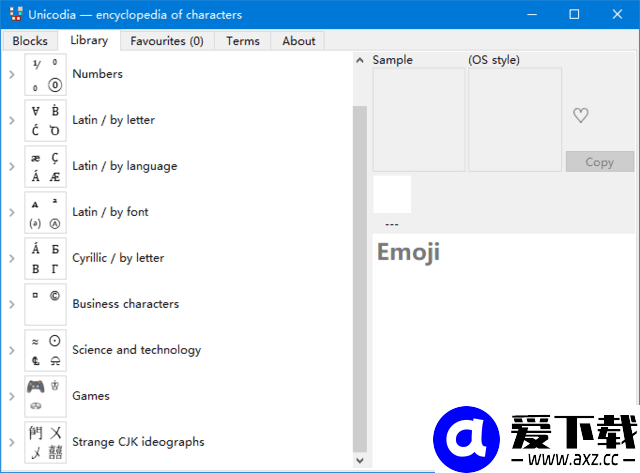The image size is (640, 473).
Task: Expand Latin / by font node
Action: (x=12, y=212)
